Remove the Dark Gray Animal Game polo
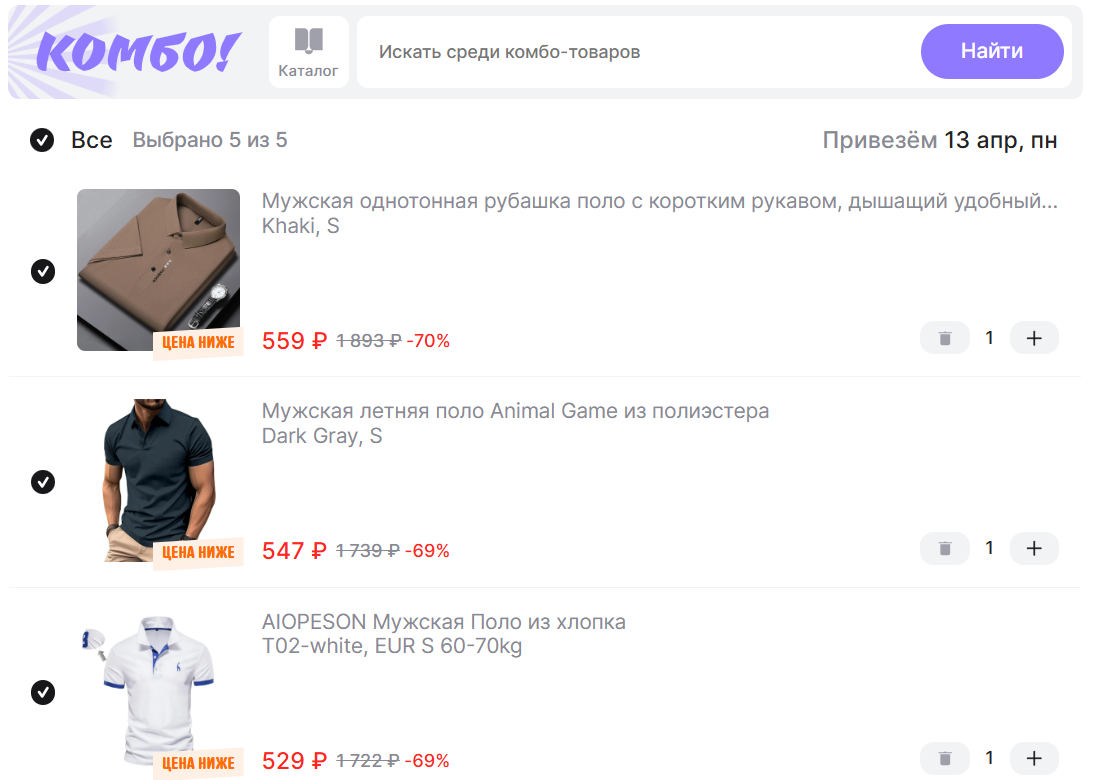Image resolution: width=1094 pixels, height=780 pixels. pos(945,548)
